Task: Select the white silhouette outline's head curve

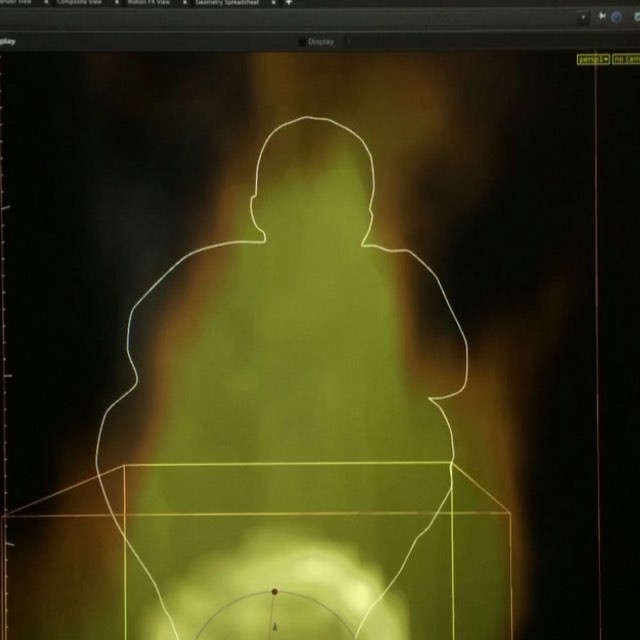Action: click(312, 118)
